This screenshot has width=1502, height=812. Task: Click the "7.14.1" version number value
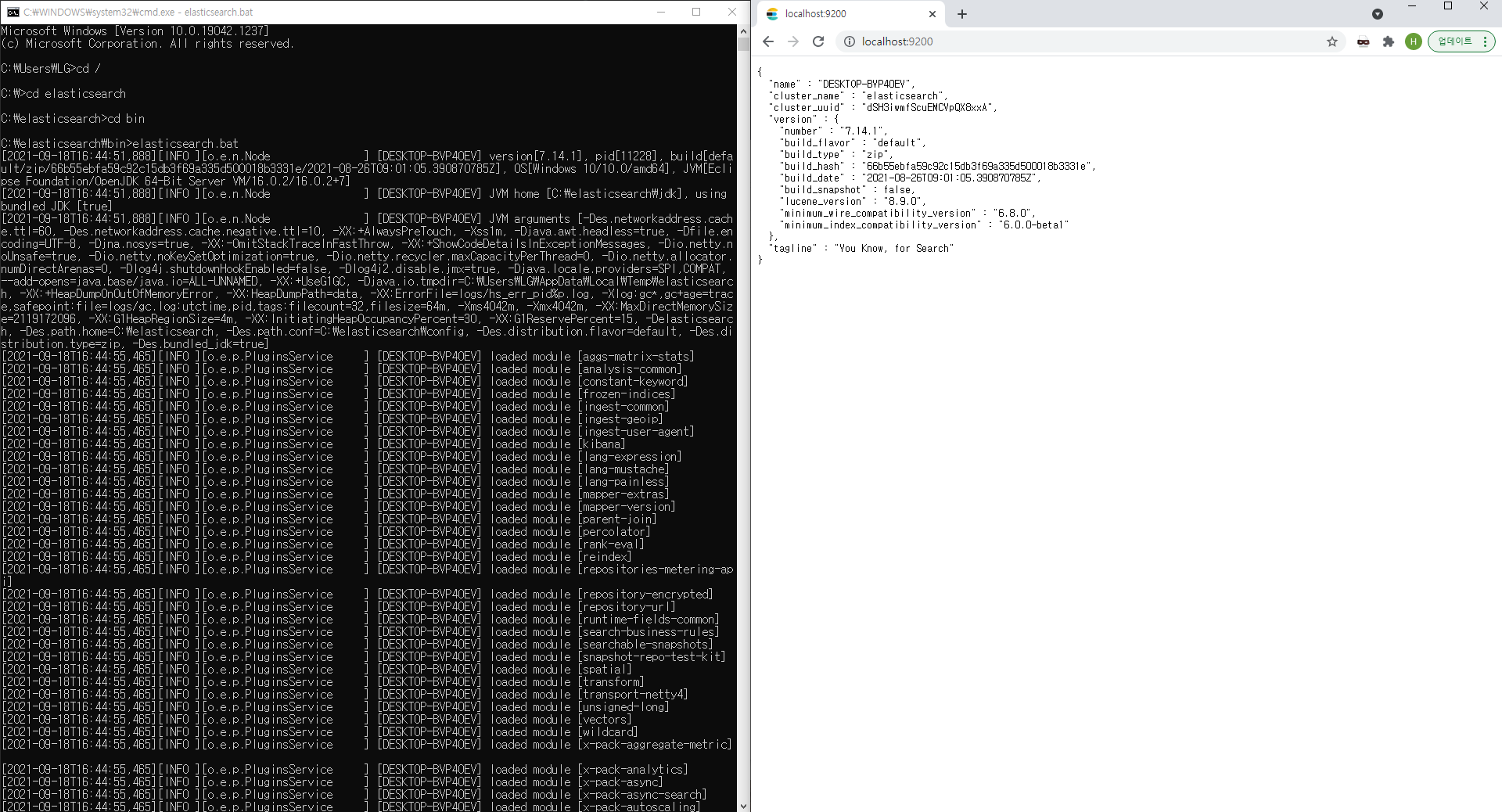[861, 131]
